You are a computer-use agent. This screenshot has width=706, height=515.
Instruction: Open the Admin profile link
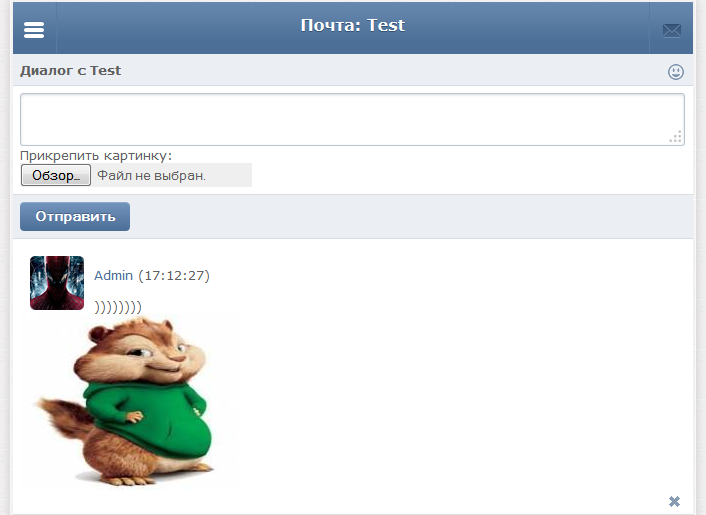113,275
